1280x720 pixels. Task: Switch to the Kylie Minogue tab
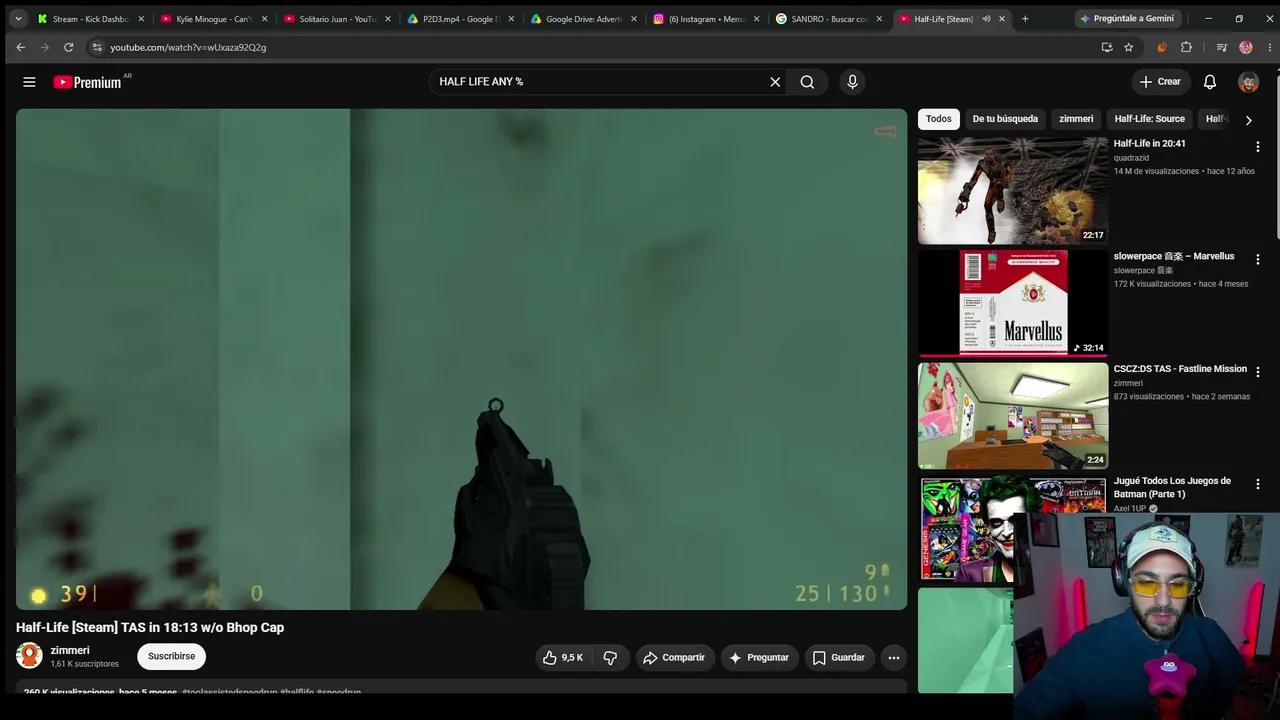(215, 19)
